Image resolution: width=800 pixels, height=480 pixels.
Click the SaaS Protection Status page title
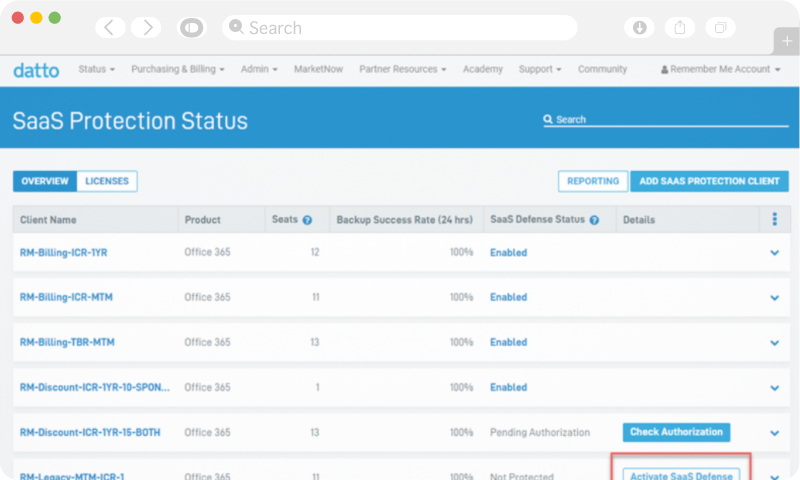pos(130,121)
